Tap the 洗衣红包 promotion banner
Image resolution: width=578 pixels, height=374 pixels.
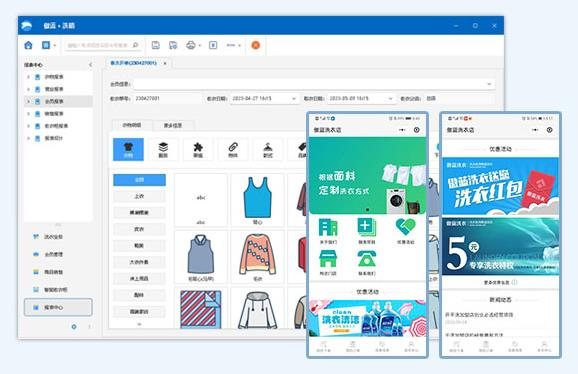(500, 186)
